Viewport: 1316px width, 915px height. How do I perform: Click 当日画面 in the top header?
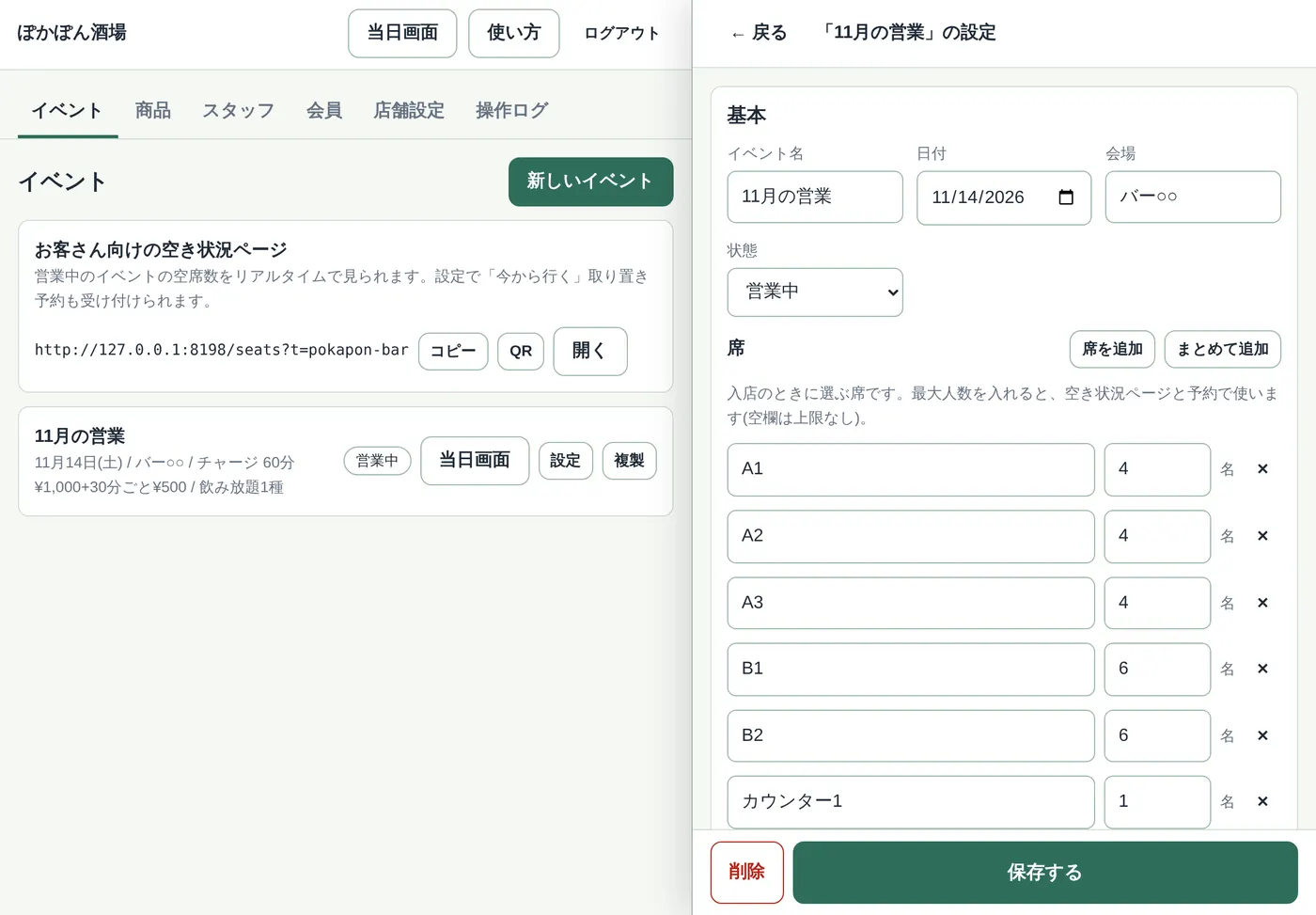(402, 33)
